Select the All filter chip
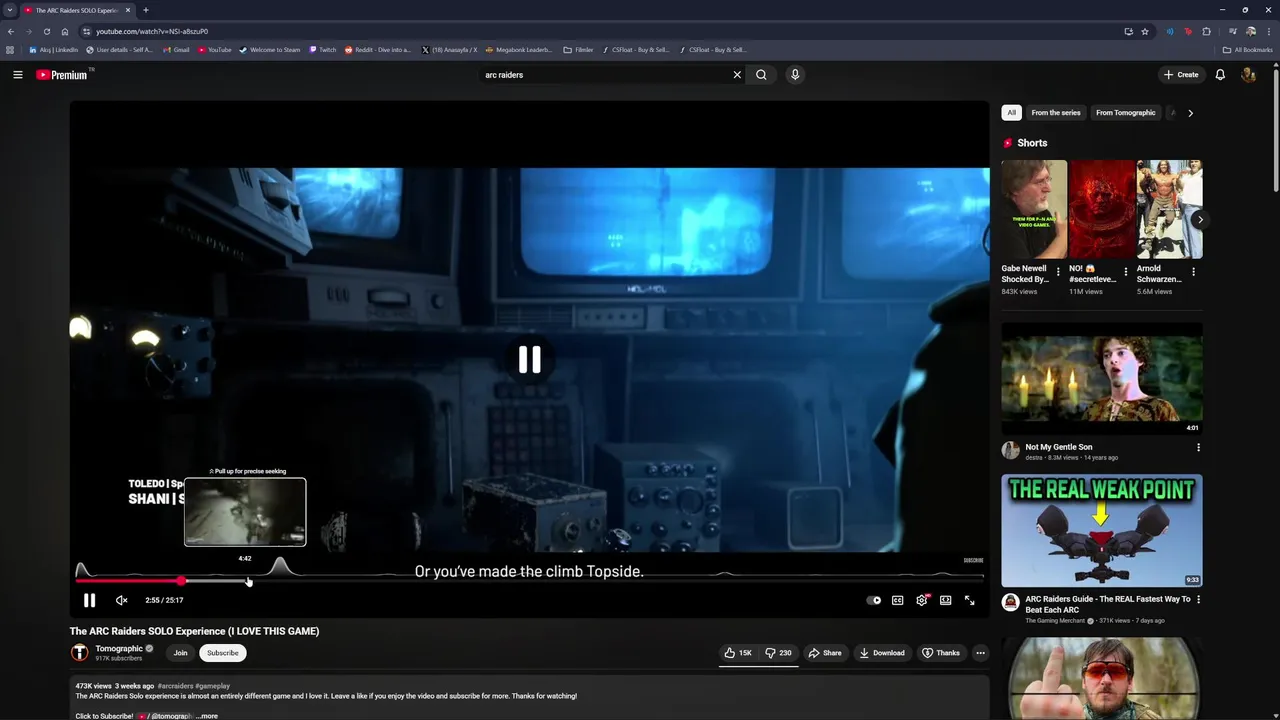 [x=1011, y=113]
